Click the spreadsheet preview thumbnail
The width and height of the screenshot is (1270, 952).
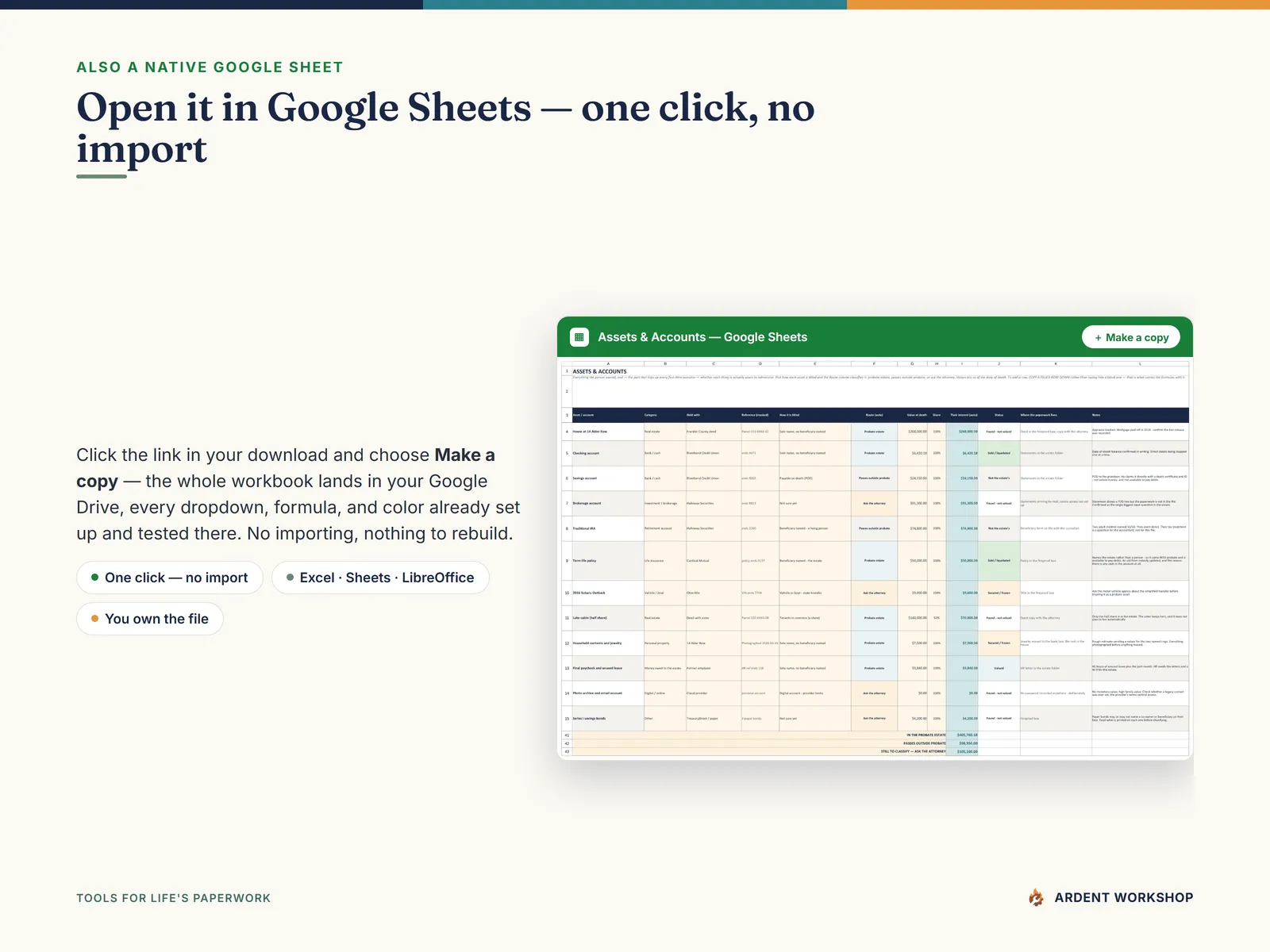[x=876, y=559]
